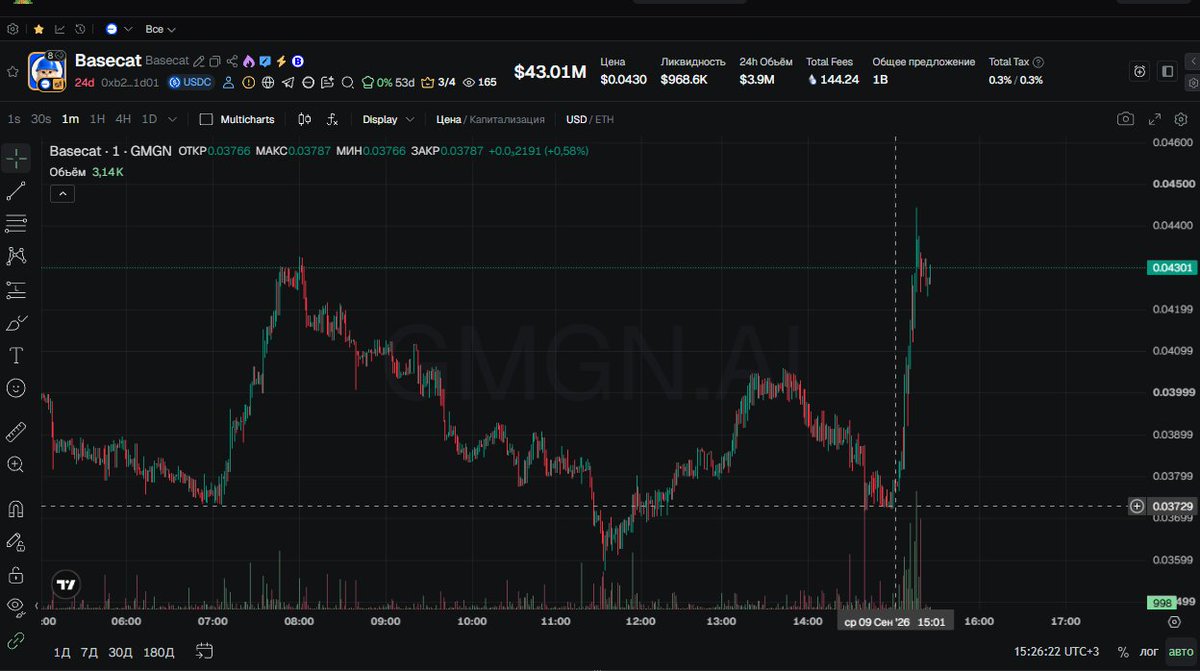1200x671 pixels.
Task: Select the trend line drawing tool
Action: click(16, 191)
